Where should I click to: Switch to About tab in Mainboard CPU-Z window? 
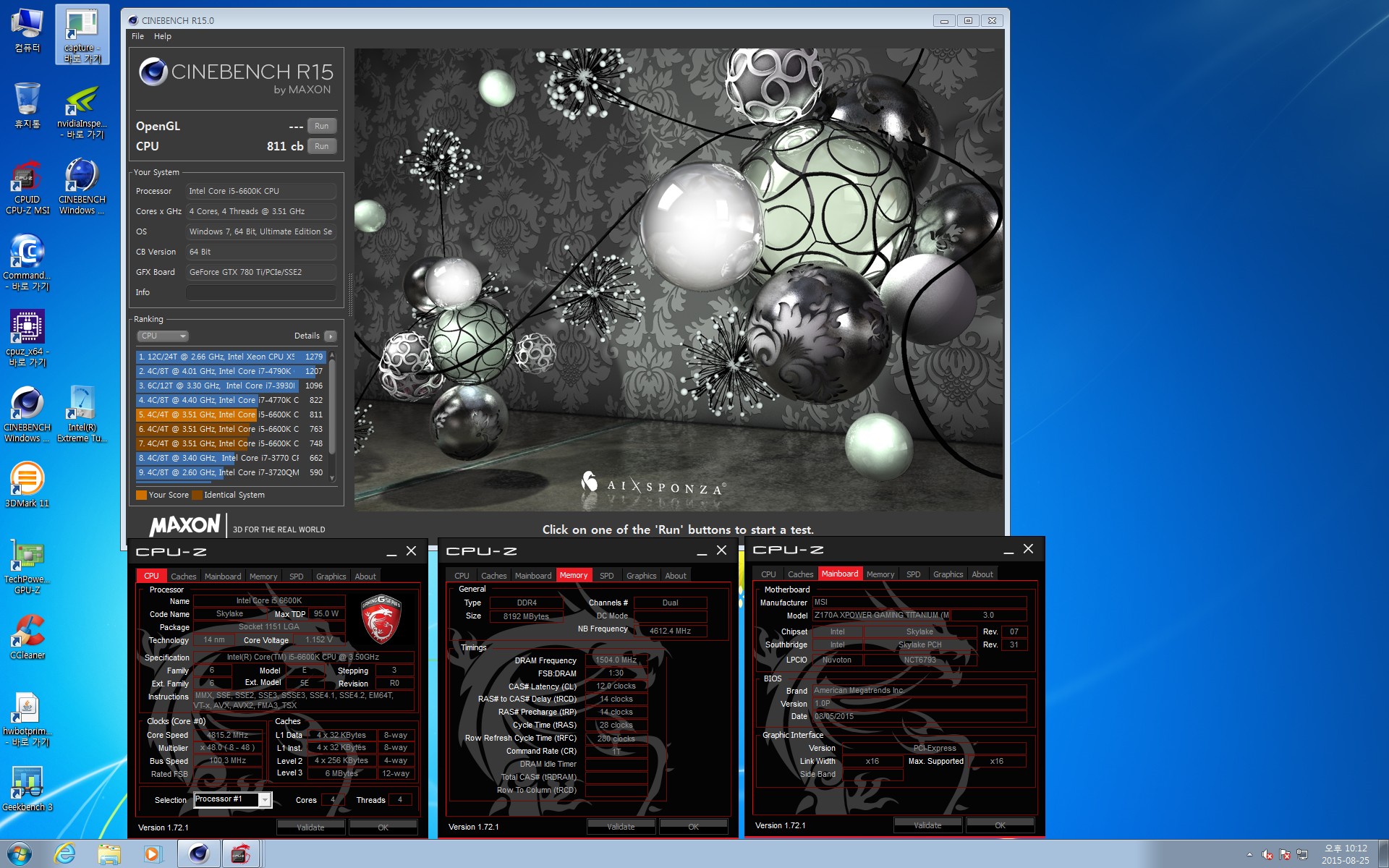982,574
